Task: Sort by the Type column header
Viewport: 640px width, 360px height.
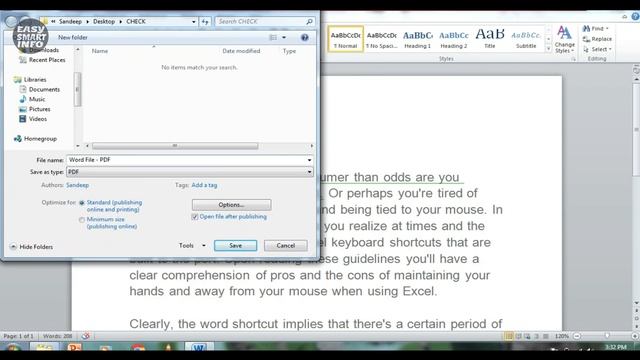Action: coord(289,51)
